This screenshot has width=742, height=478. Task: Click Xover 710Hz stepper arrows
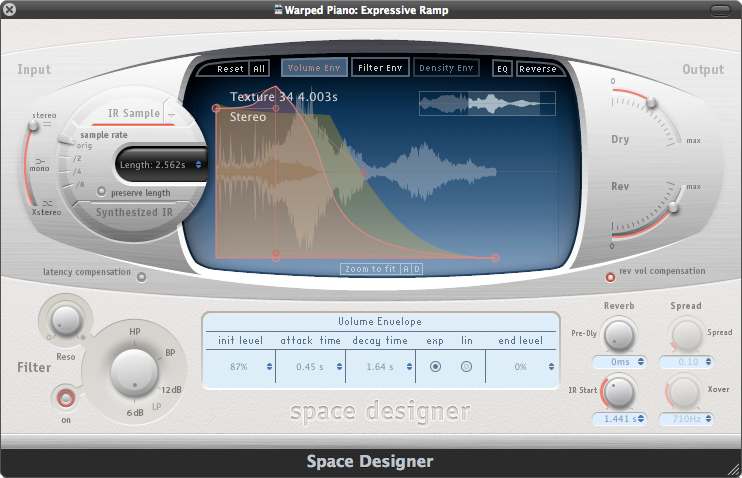click(x=708, y=418)
